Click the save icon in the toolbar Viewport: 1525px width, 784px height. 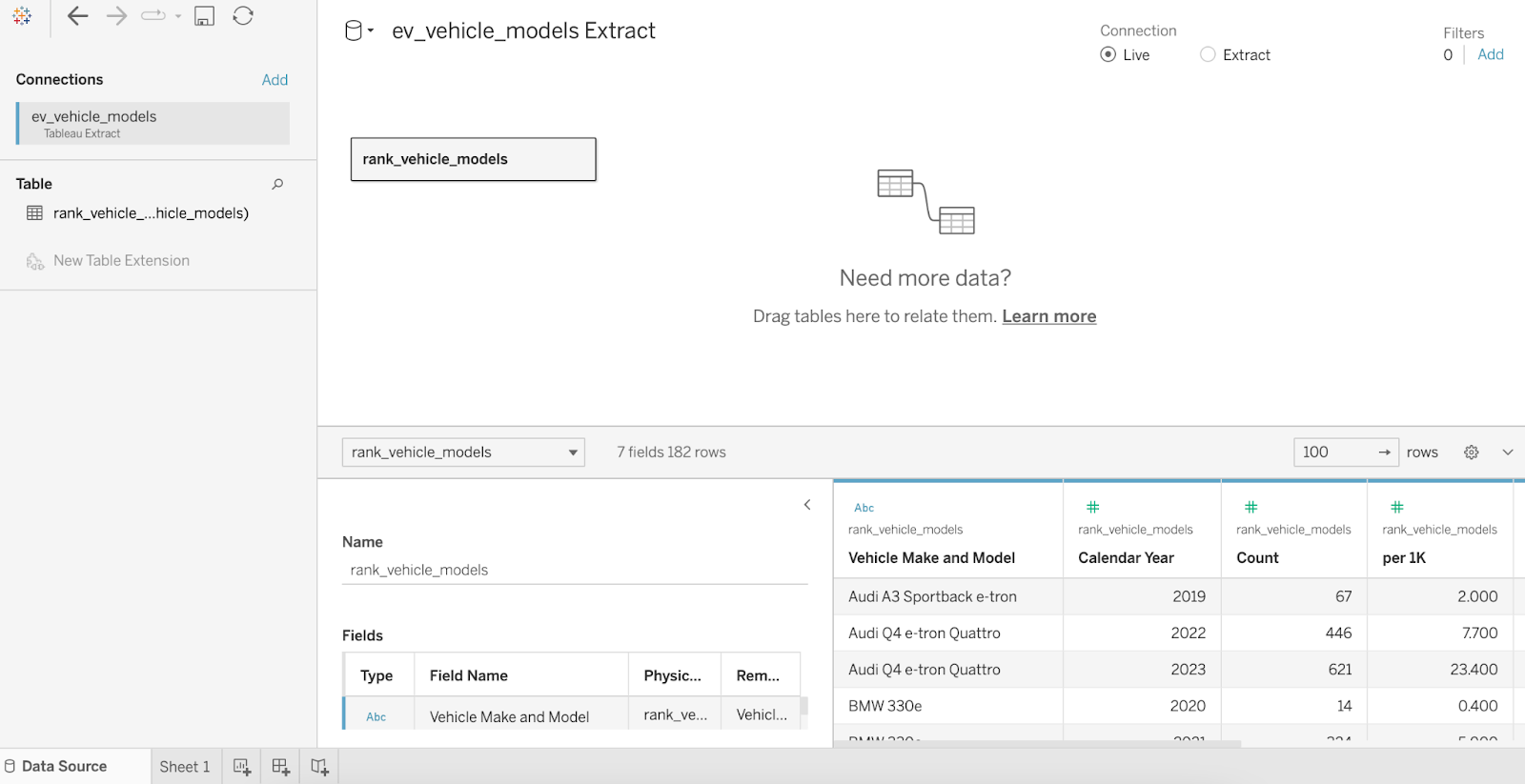(x=204, y=16)
